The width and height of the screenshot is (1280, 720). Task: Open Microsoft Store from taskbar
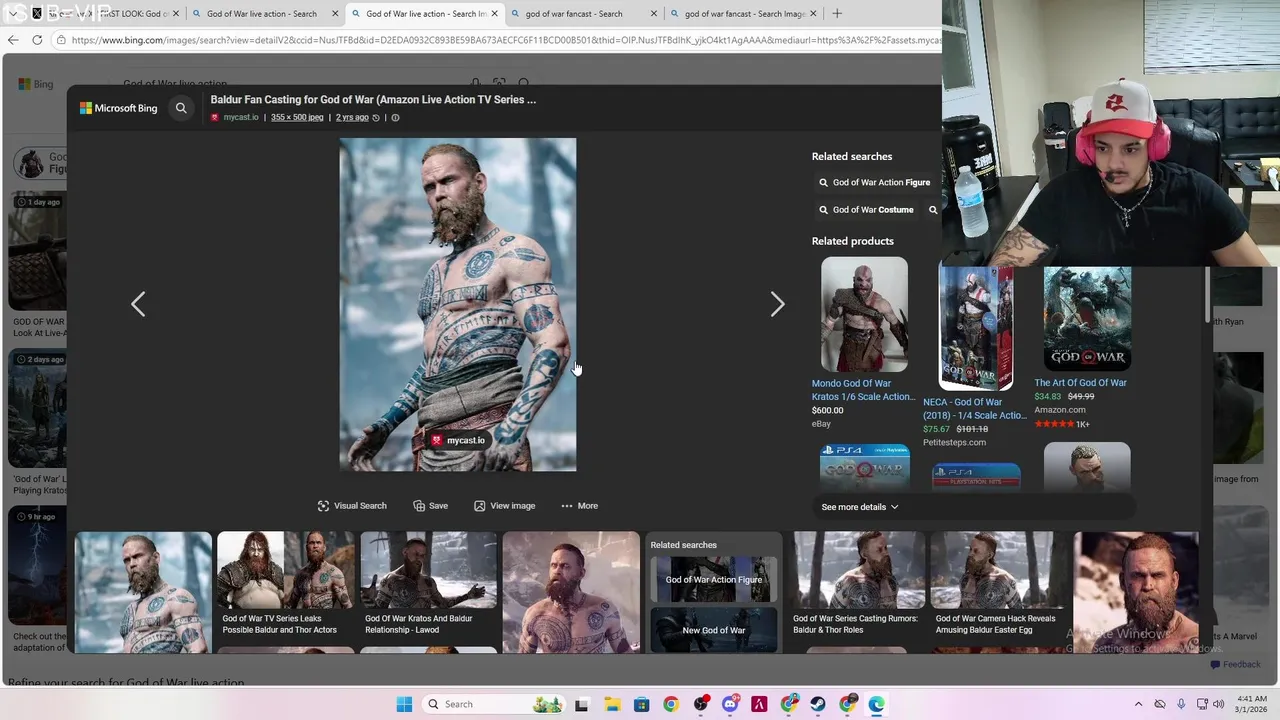coord(641,704)
